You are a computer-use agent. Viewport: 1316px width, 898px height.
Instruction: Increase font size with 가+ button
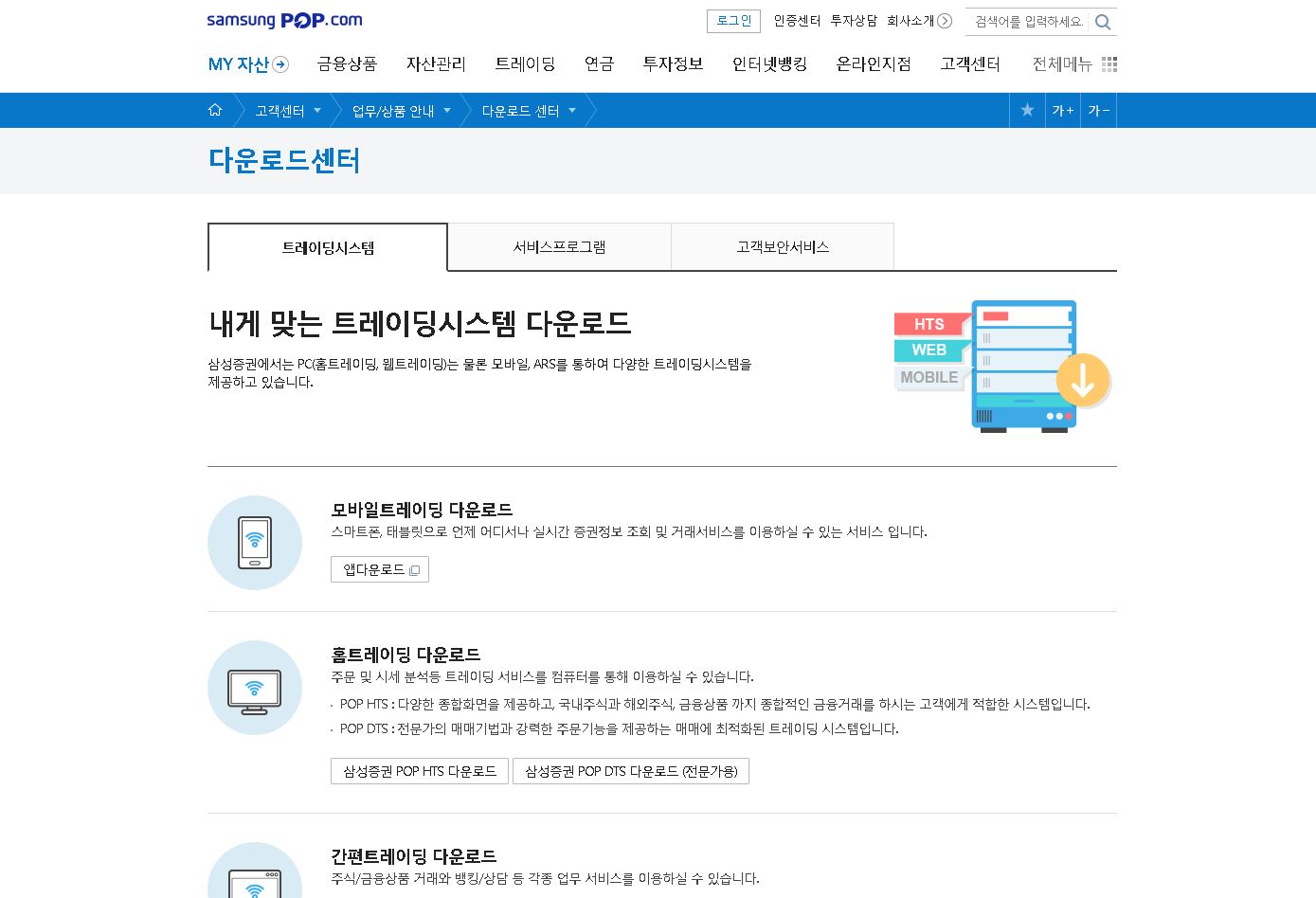pyautogui.click(x=1062, y=110)
